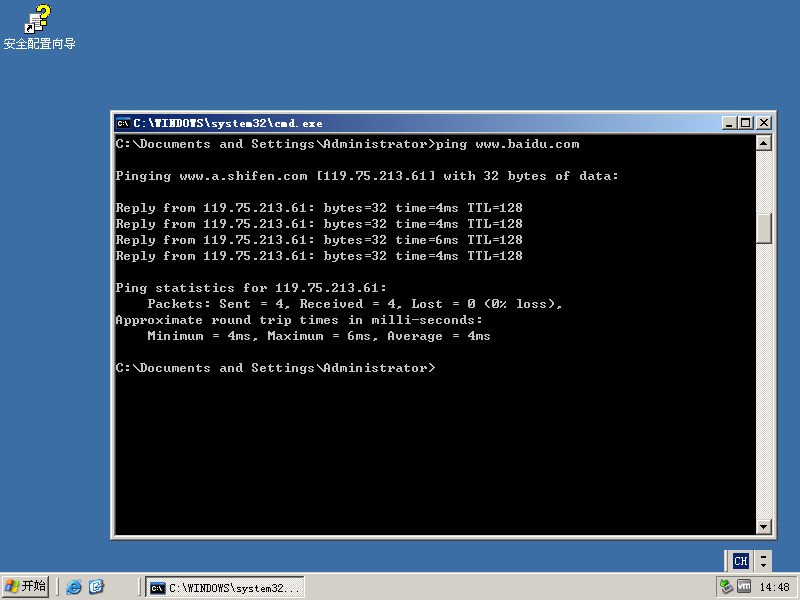The height and width of the screenshot is (600, 800).
Task: Open the 安全配置向导 desktop shortcut
Action: [39, 28]
